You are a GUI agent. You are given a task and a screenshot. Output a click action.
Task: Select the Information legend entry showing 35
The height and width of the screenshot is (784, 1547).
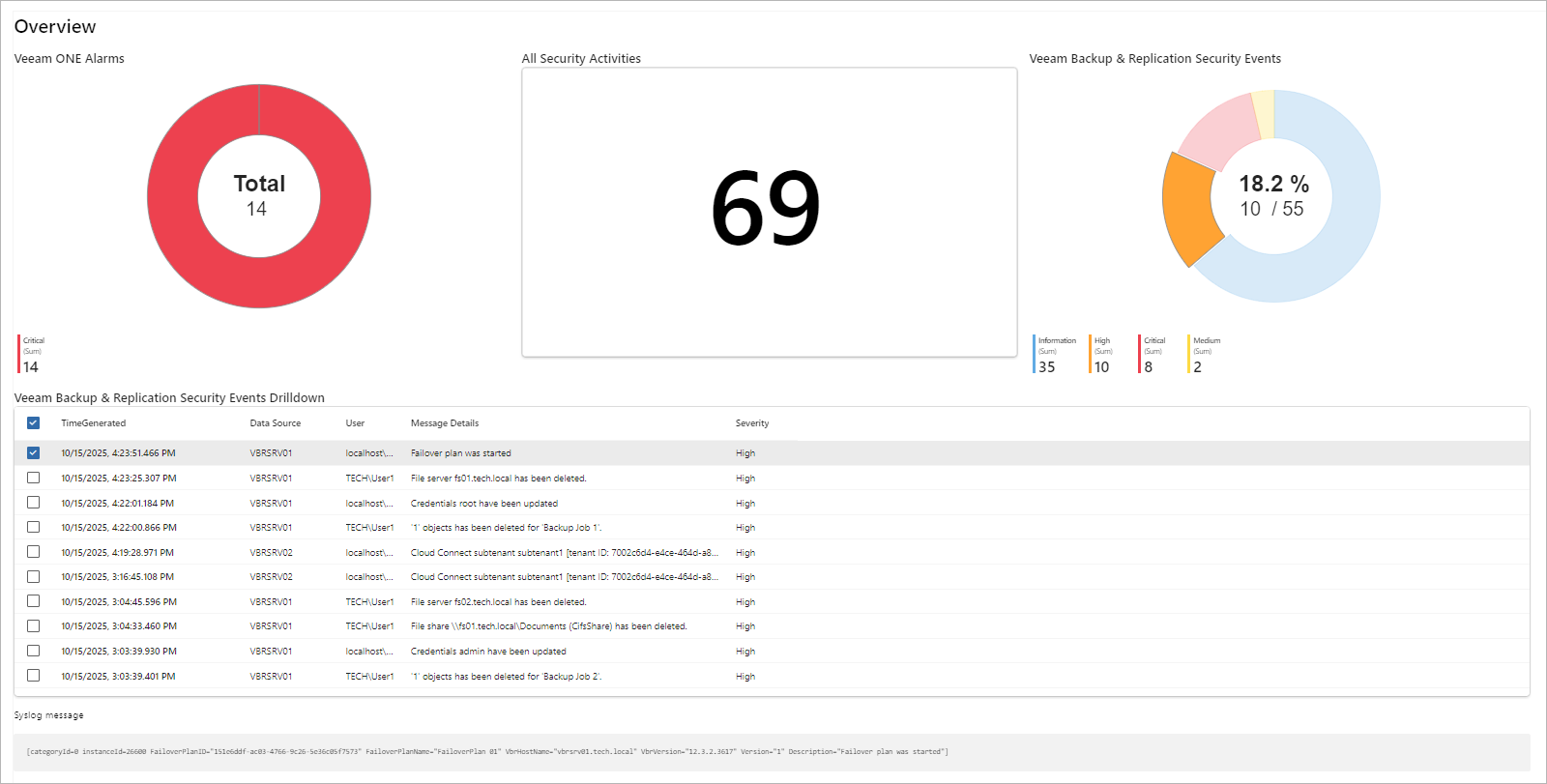pos(1054,354)
